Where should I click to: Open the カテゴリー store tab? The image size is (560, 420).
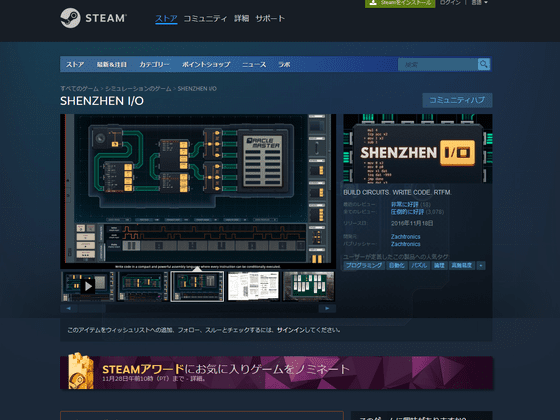click(x=154, y=65)
